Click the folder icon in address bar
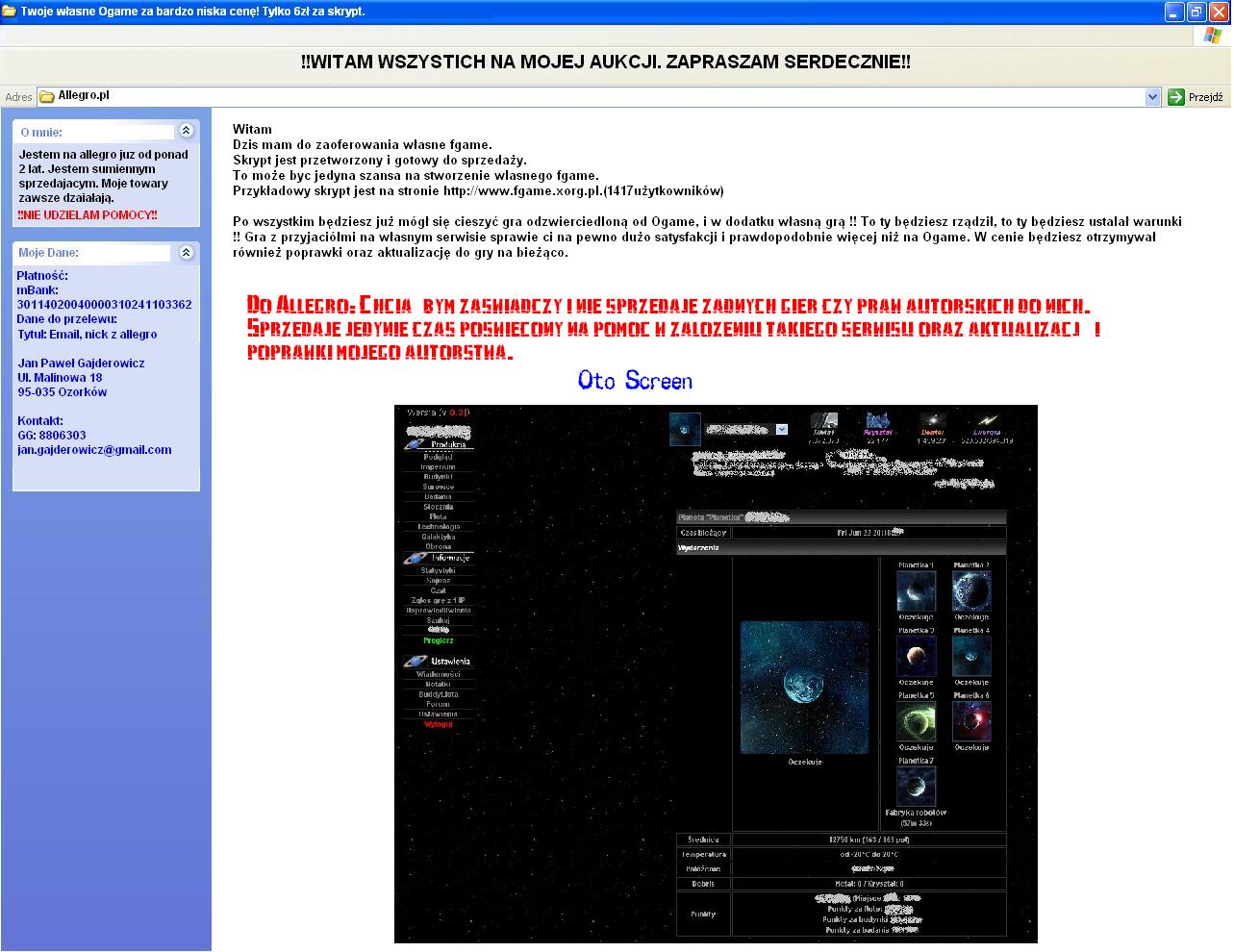Screen dimensions: 1234x952 pyautogui.click(x=46, y=97)
